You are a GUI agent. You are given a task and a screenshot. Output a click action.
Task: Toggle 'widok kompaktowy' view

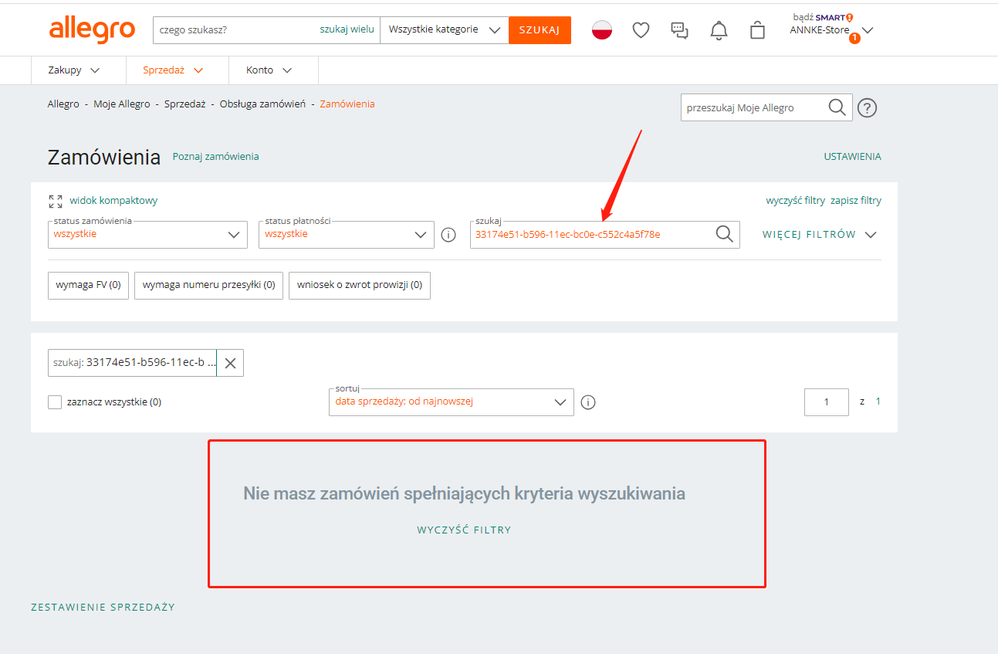coord(103,200)
